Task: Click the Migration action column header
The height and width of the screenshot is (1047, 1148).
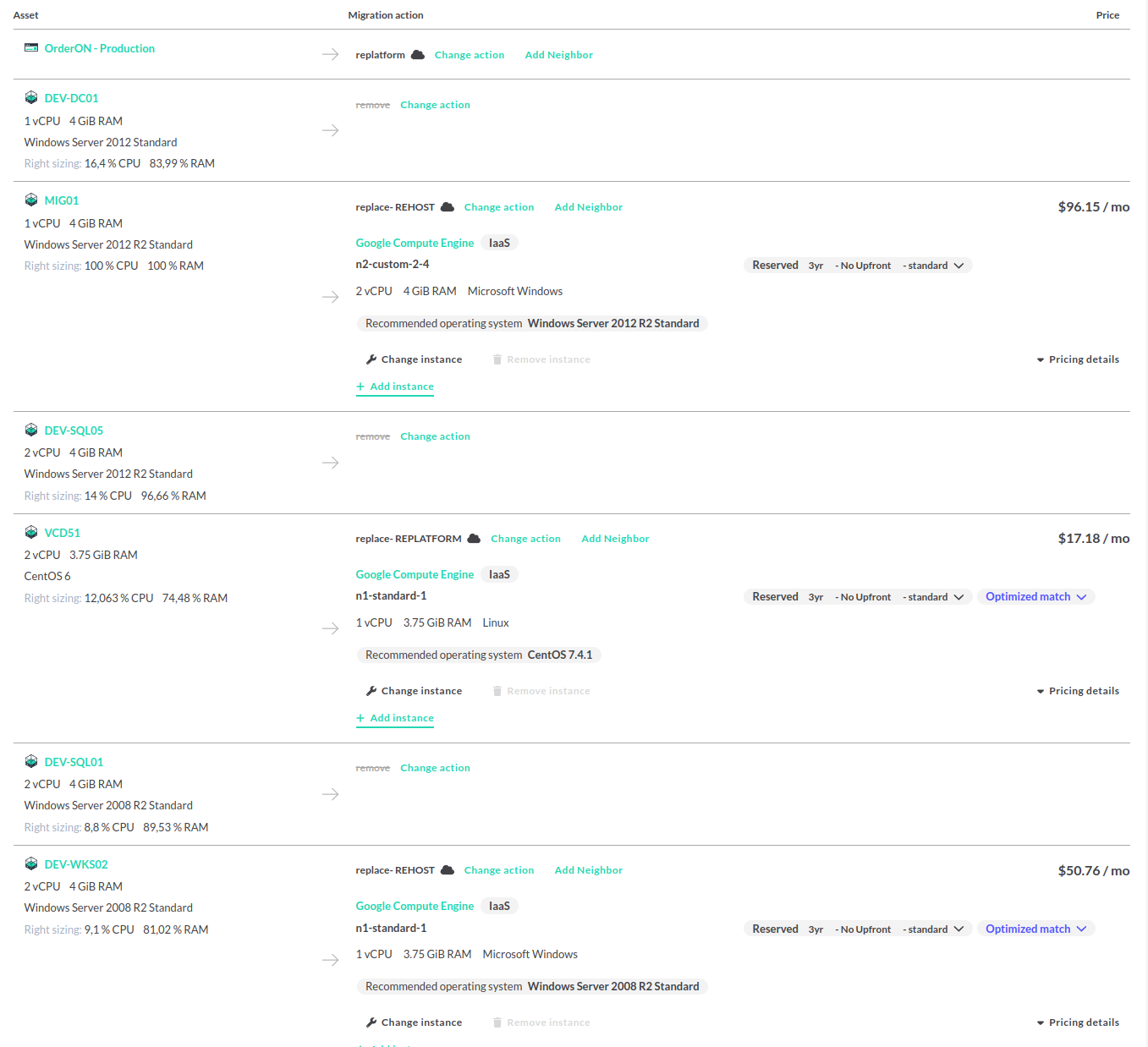Action: [x=386, y=15]
